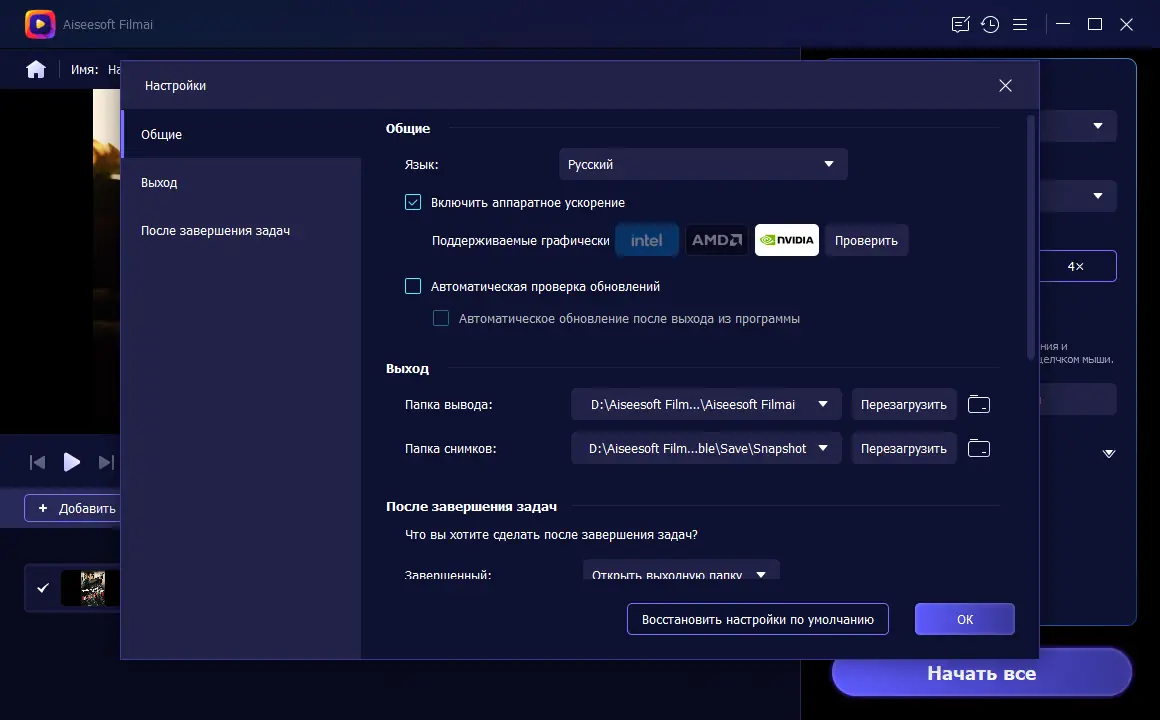This screenshot has height=720, width=1160.
Task: Click the Поддерживаемые графически label
Action: (x=521, y=240)
